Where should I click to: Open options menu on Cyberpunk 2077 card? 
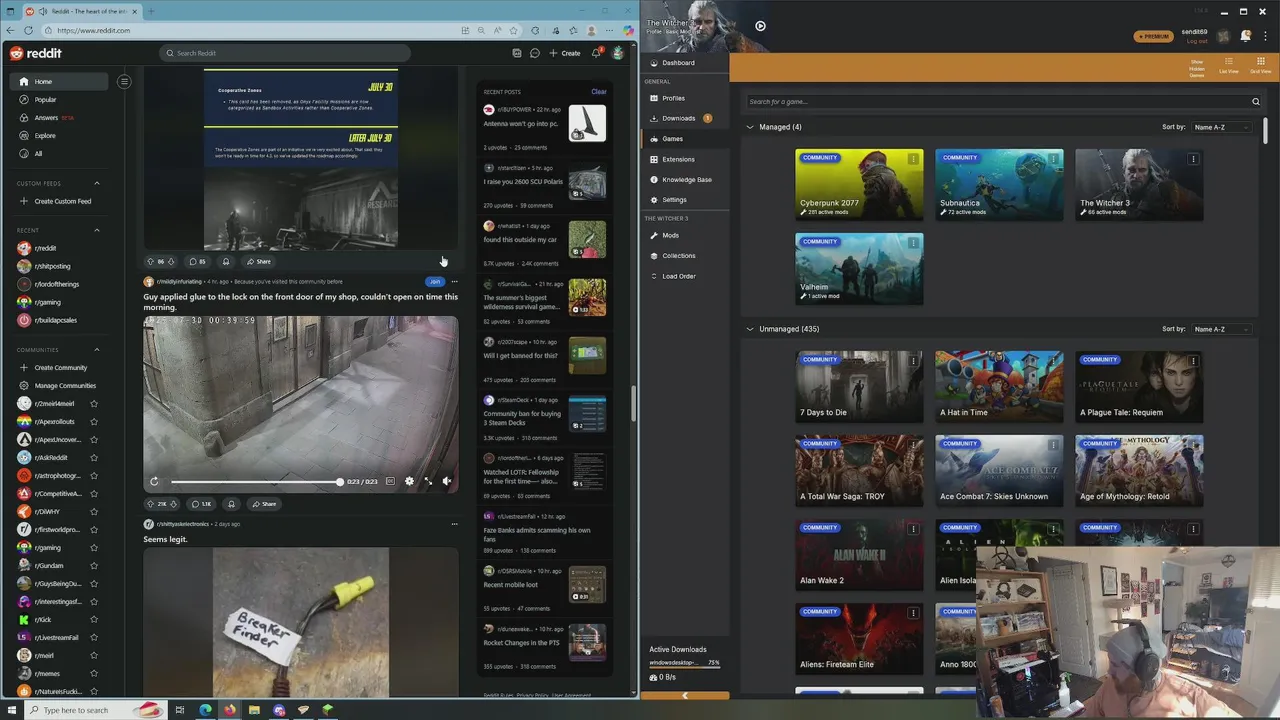coord(913,159)
